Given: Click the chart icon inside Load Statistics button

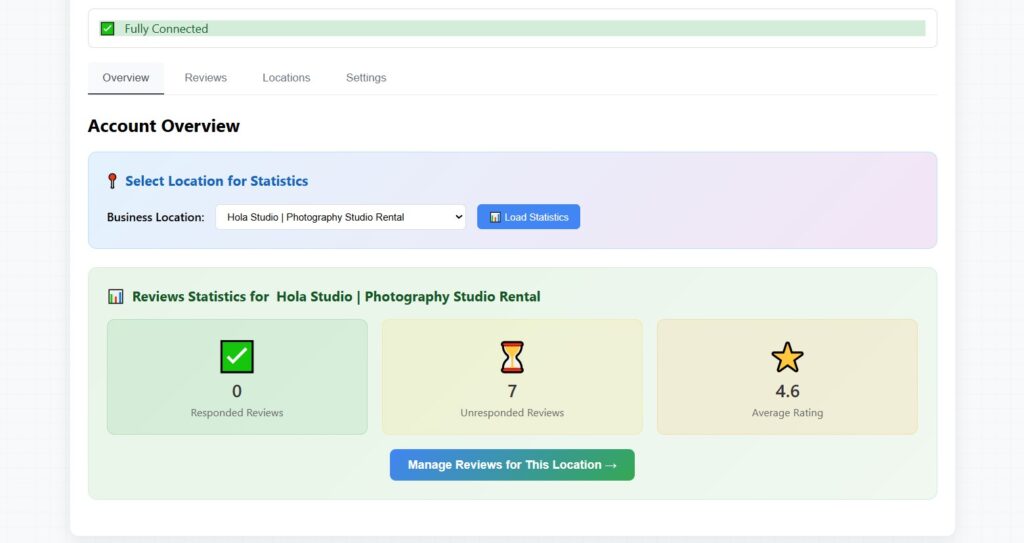Looking at the screenshot, I should click(x=495, y=217).
